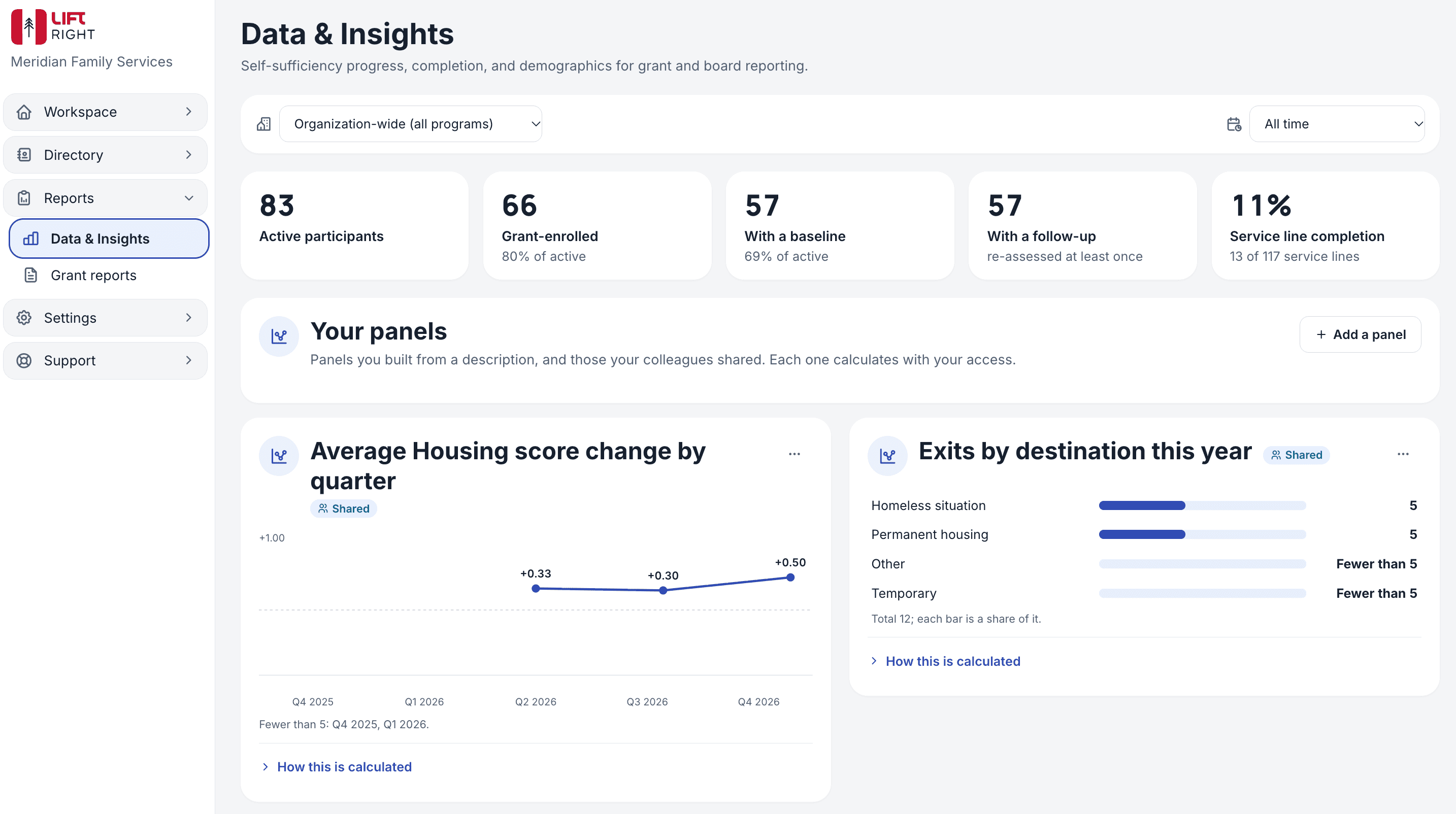Expand the Workspace menu chevron
This screenshot has width=1456, height=814.
[189, 112]
